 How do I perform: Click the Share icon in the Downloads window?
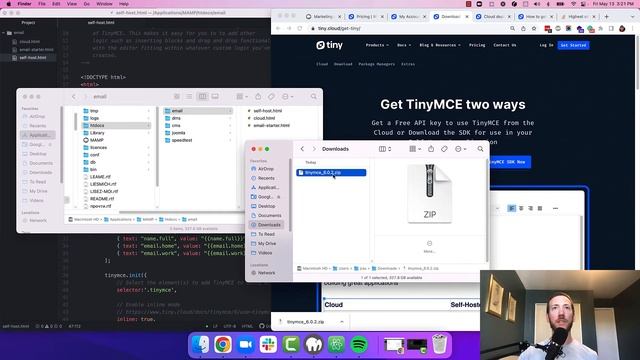431,149
